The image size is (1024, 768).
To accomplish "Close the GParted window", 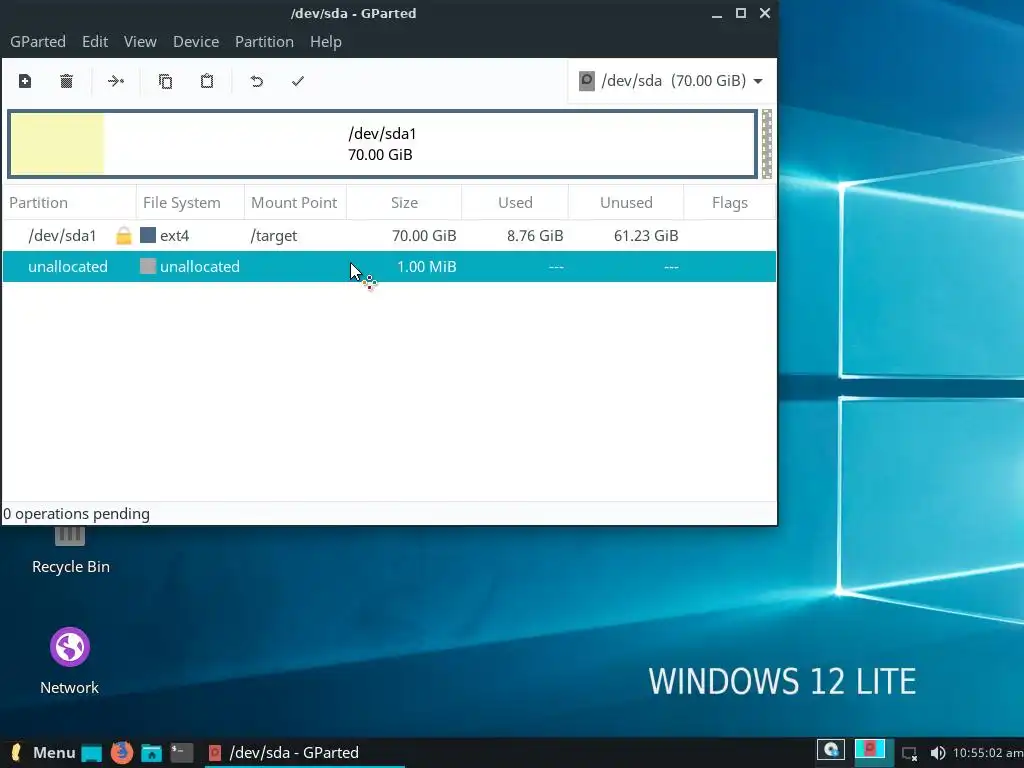I will point(765,13).
